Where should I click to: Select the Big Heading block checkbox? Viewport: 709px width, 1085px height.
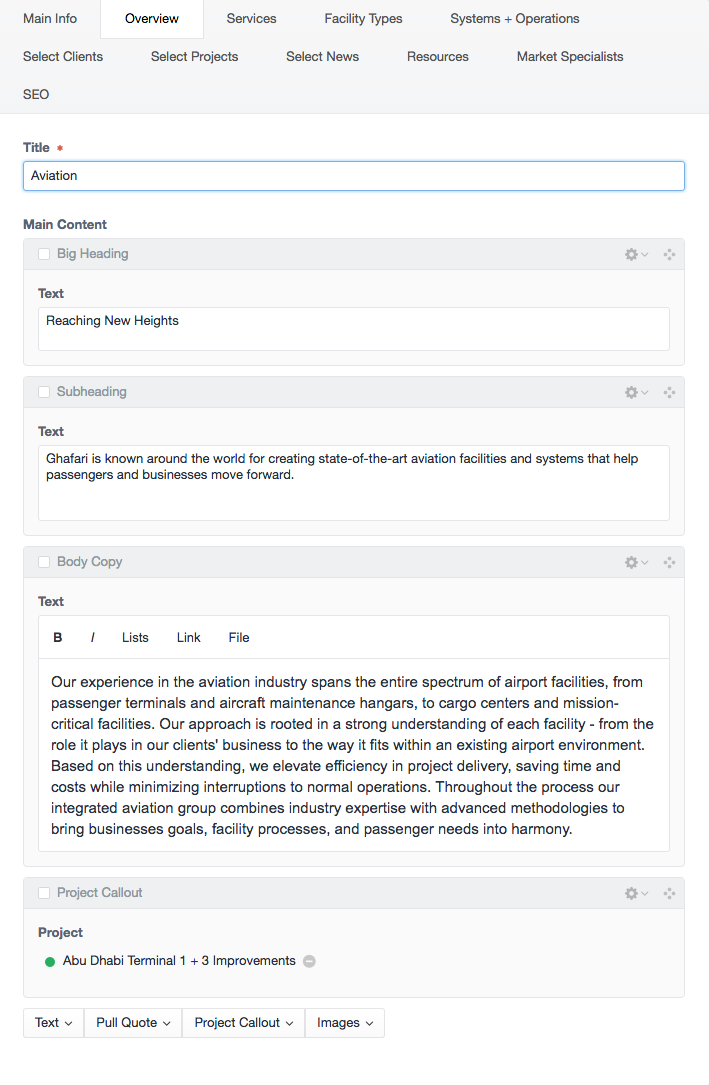(44, 254)
